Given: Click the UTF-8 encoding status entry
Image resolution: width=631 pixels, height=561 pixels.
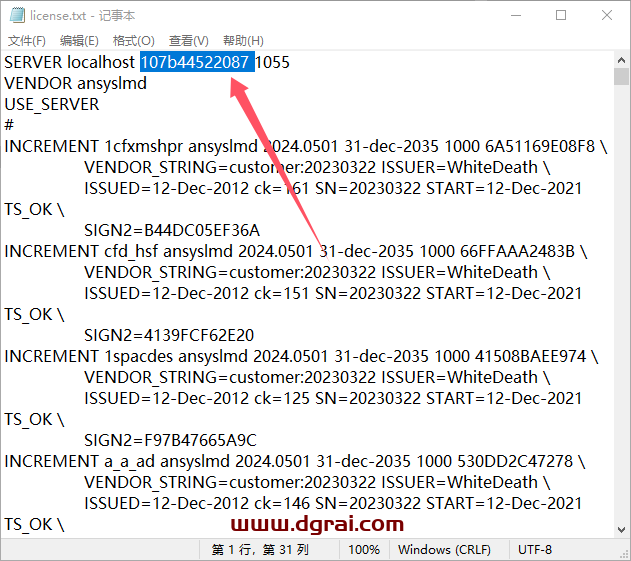Looking at the screenshot, I should pos(535,550).
